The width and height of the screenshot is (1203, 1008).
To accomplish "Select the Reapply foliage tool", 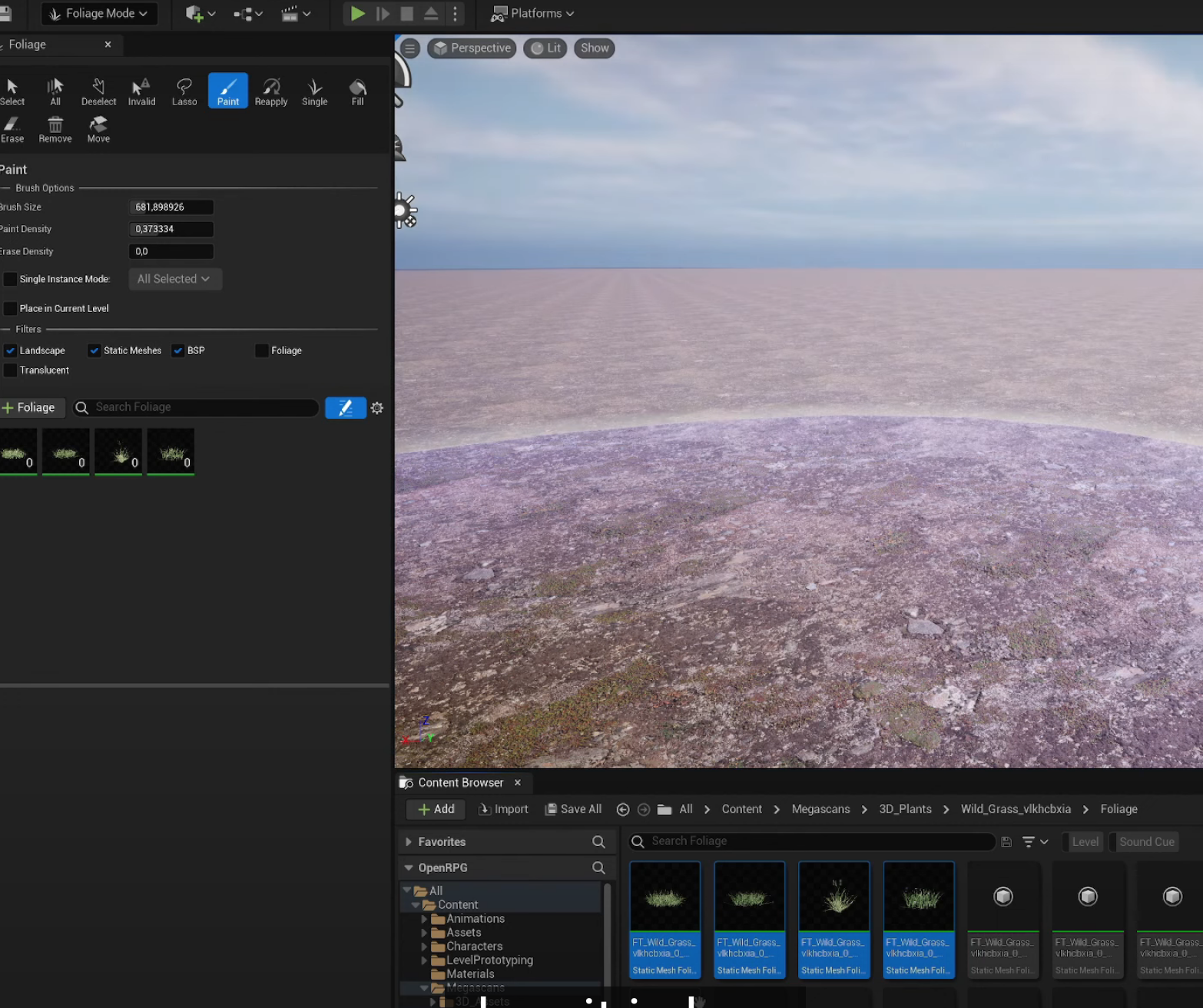I will pos(270,90).
